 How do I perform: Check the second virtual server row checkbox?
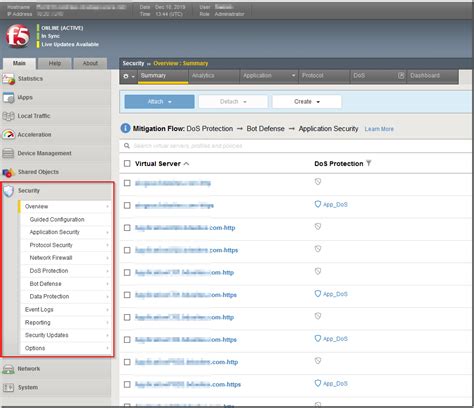[127, 205]
